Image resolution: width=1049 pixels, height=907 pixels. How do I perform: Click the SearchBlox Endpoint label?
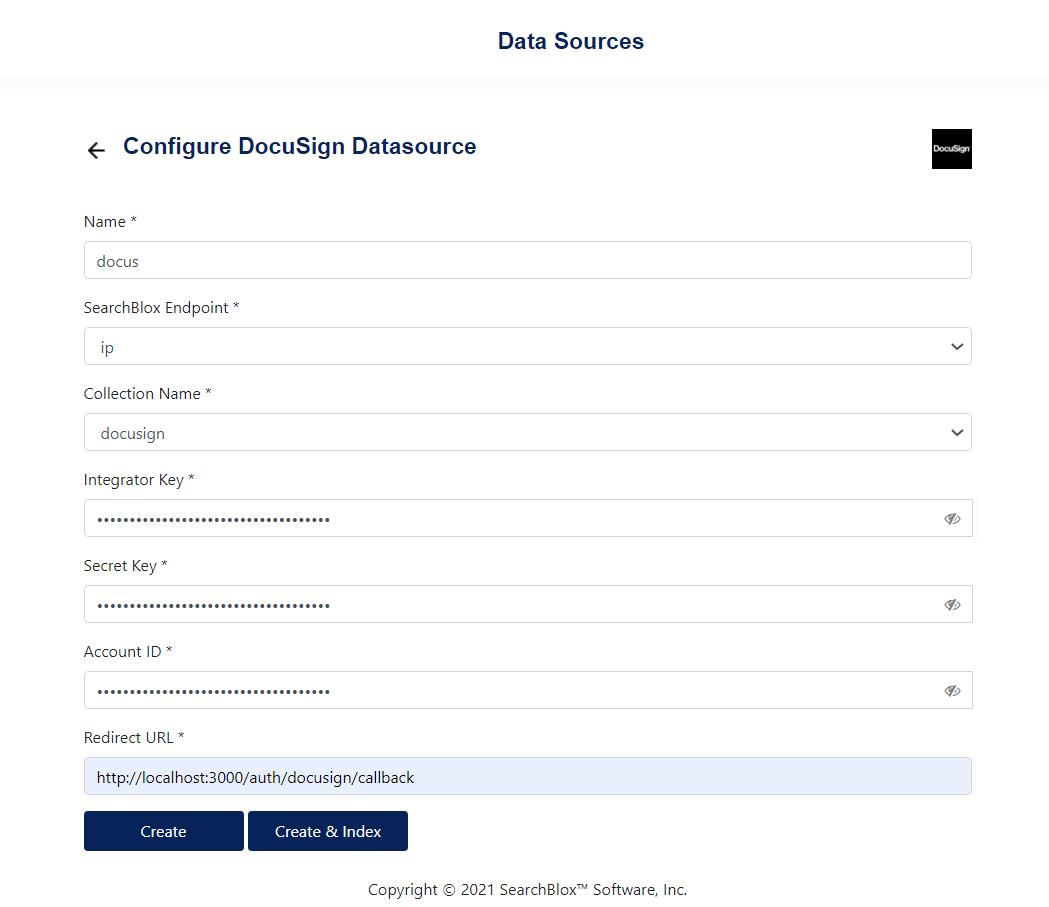click(x=161, y=308)
